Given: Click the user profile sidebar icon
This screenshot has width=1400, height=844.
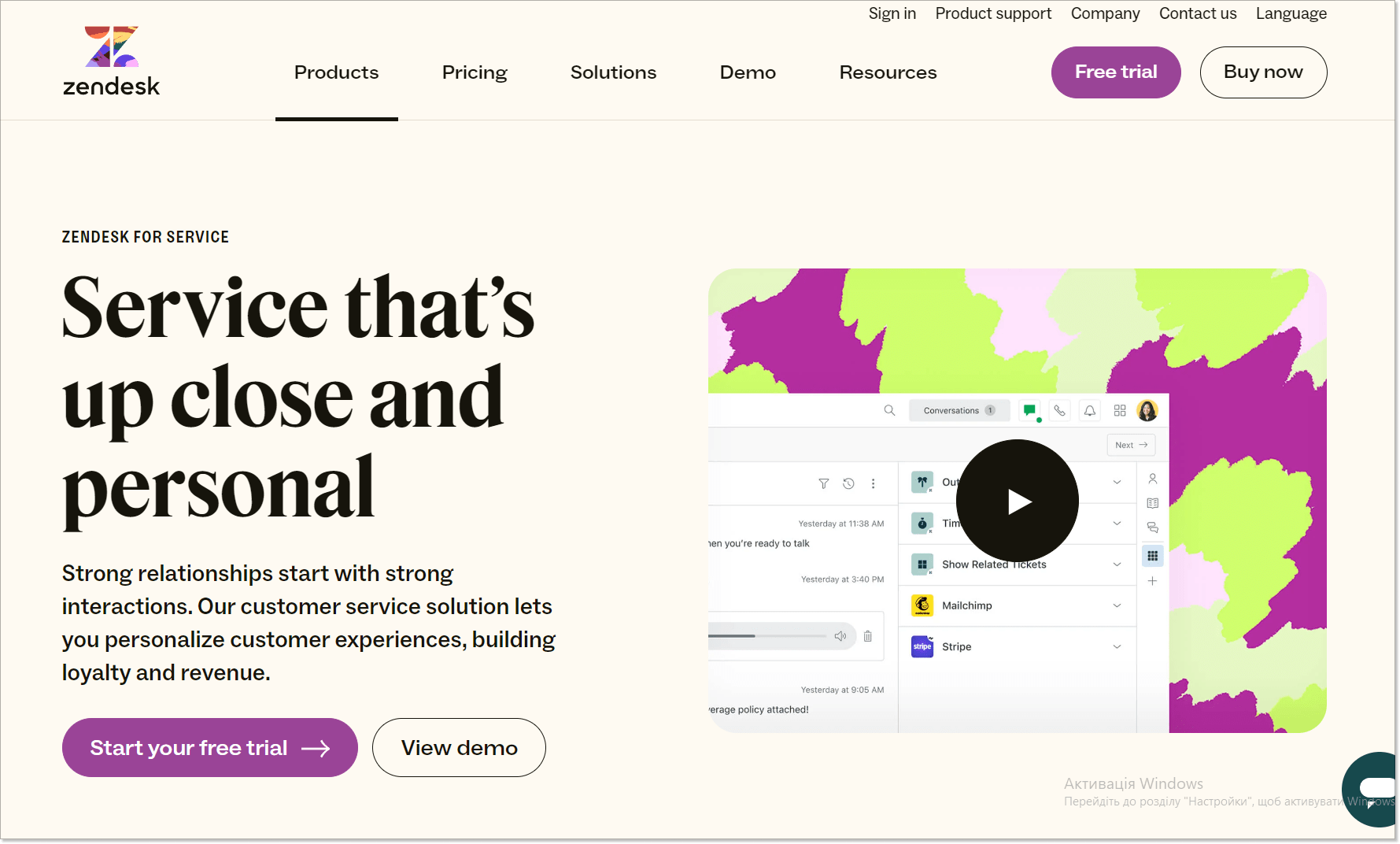Looking at the screenshot, I should 1152,479.
